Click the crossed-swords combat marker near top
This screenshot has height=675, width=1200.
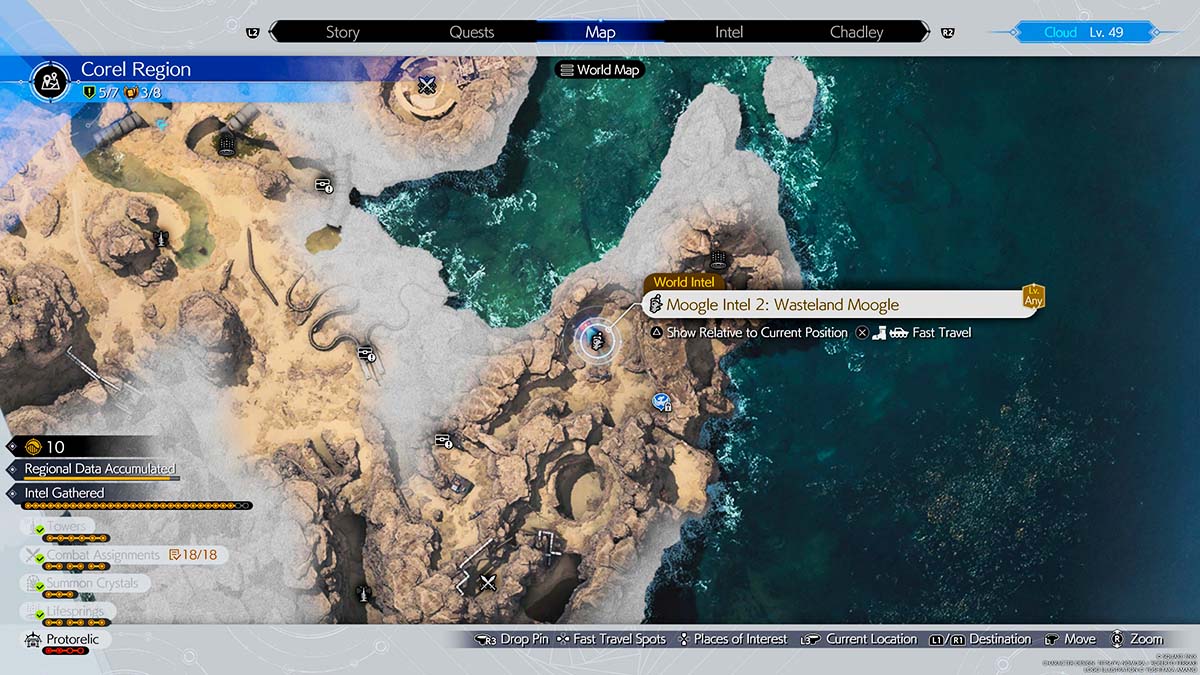point(427,85)
